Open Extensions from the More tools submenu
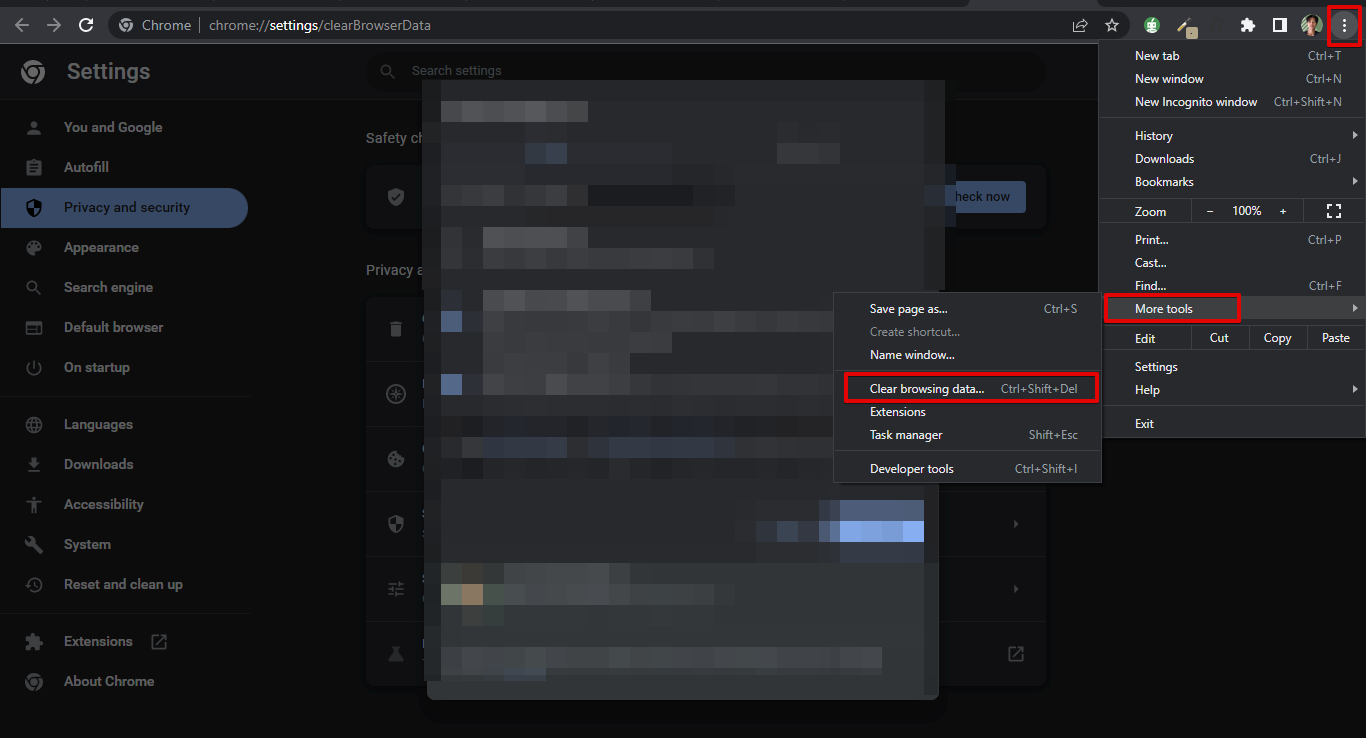Image resolution: width=1366 pixels, height=738 pixels. click(967, 412)
